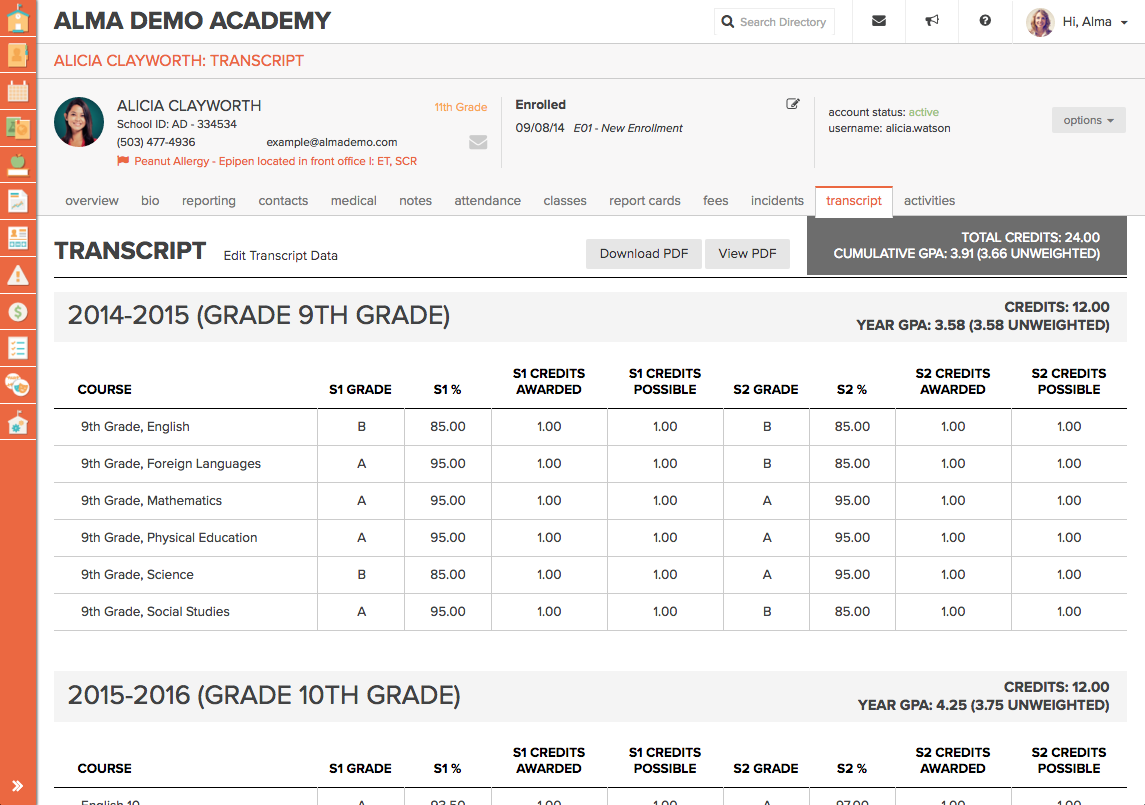Open the messages envelope icon in header
Image resolution: width=1145 pixels, height=805 pixels.
[x=878, y=21]
